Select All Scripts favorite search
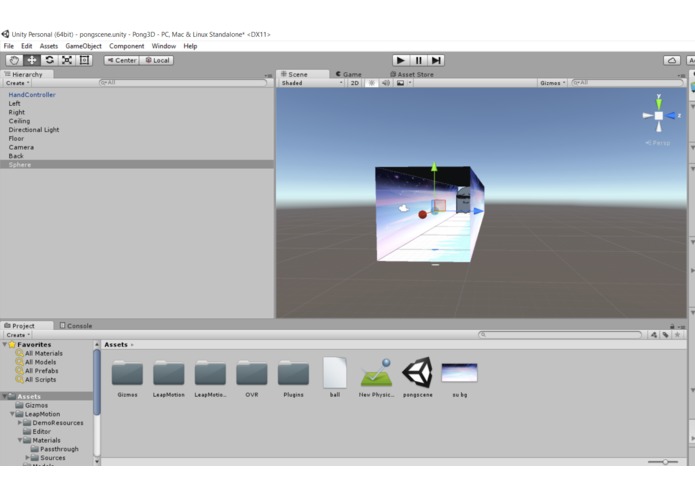The height and width of the screenshot is (494, 695). point(36,380)
